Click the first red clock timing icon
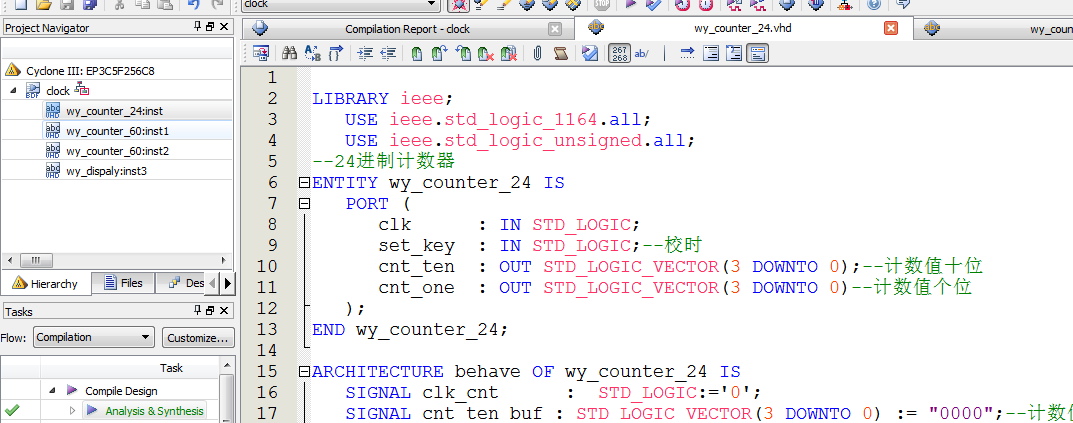This screenshot has width=1073, height=423. point(682,4)
